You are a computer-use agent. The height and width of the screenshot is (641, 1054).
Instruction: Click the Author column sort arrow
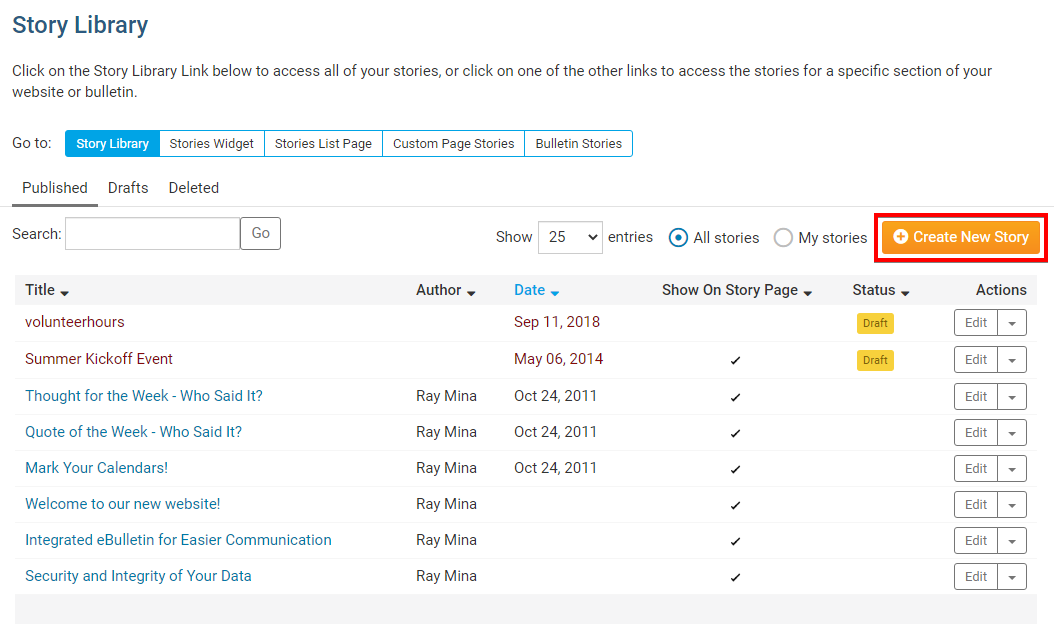tap(471, 292)
